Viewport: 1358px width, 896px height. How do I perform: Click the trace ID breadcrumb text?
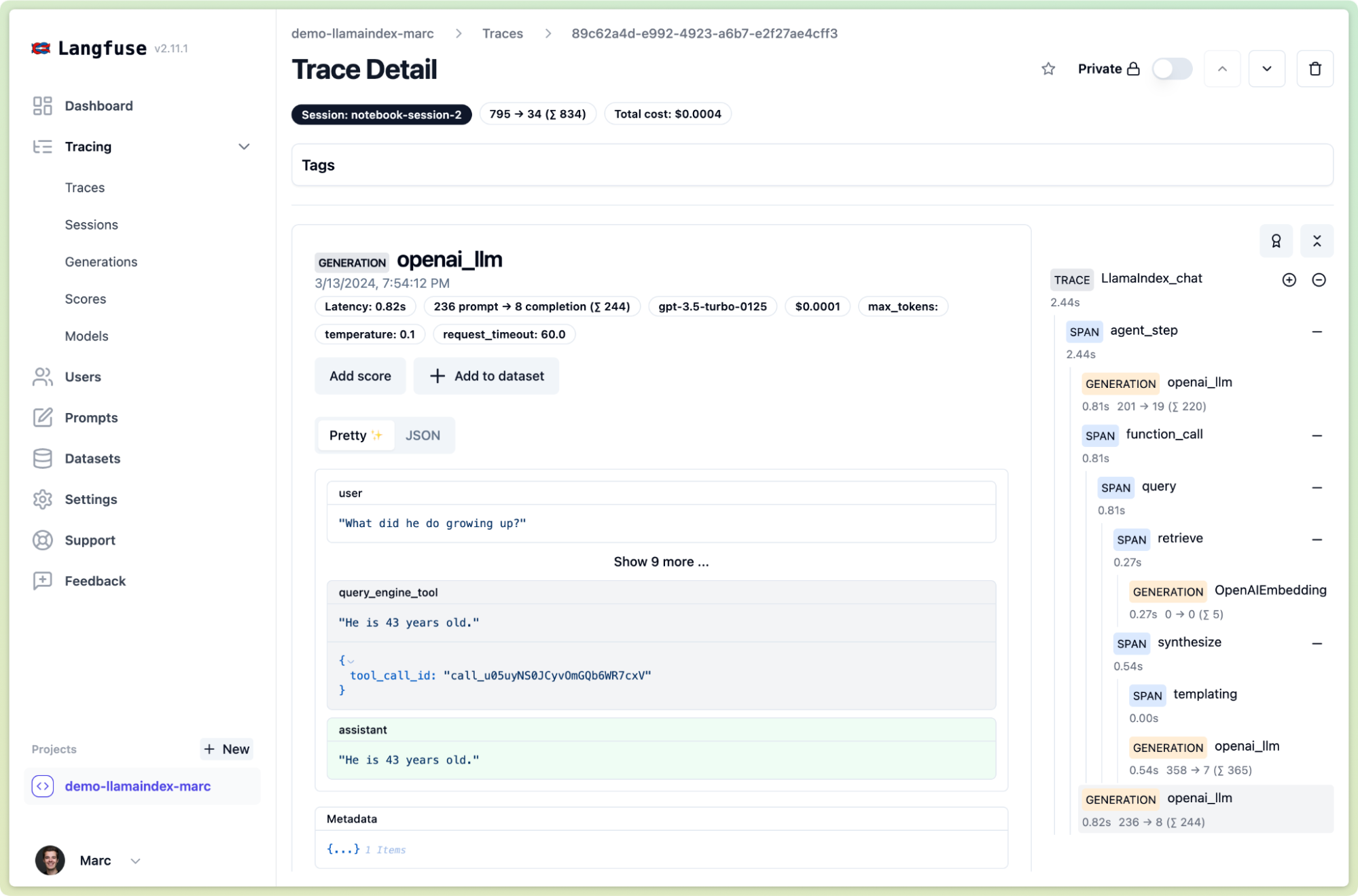(x=704, y=33)
